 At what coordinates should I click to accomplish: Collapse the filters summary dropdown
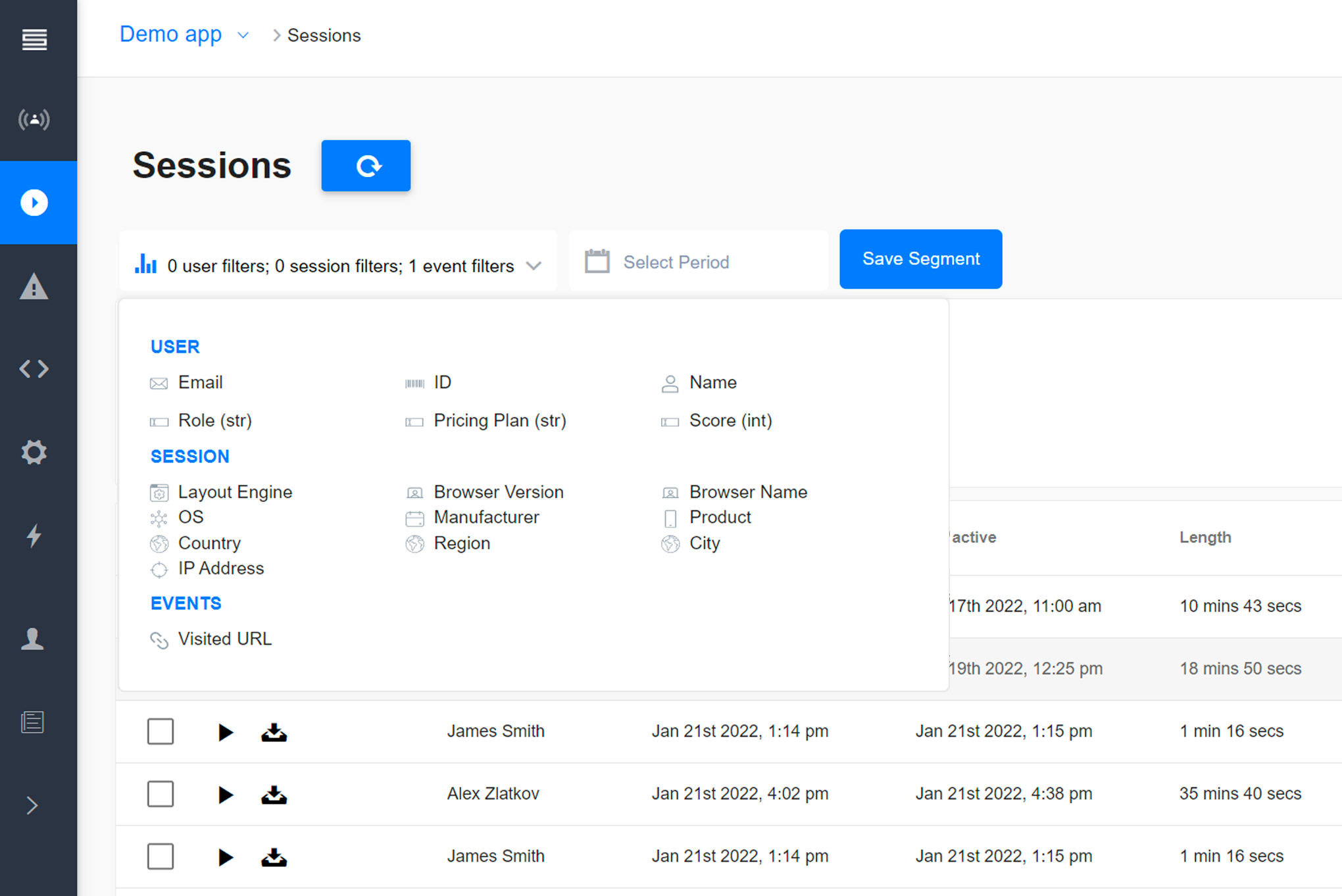pos(534,266)
